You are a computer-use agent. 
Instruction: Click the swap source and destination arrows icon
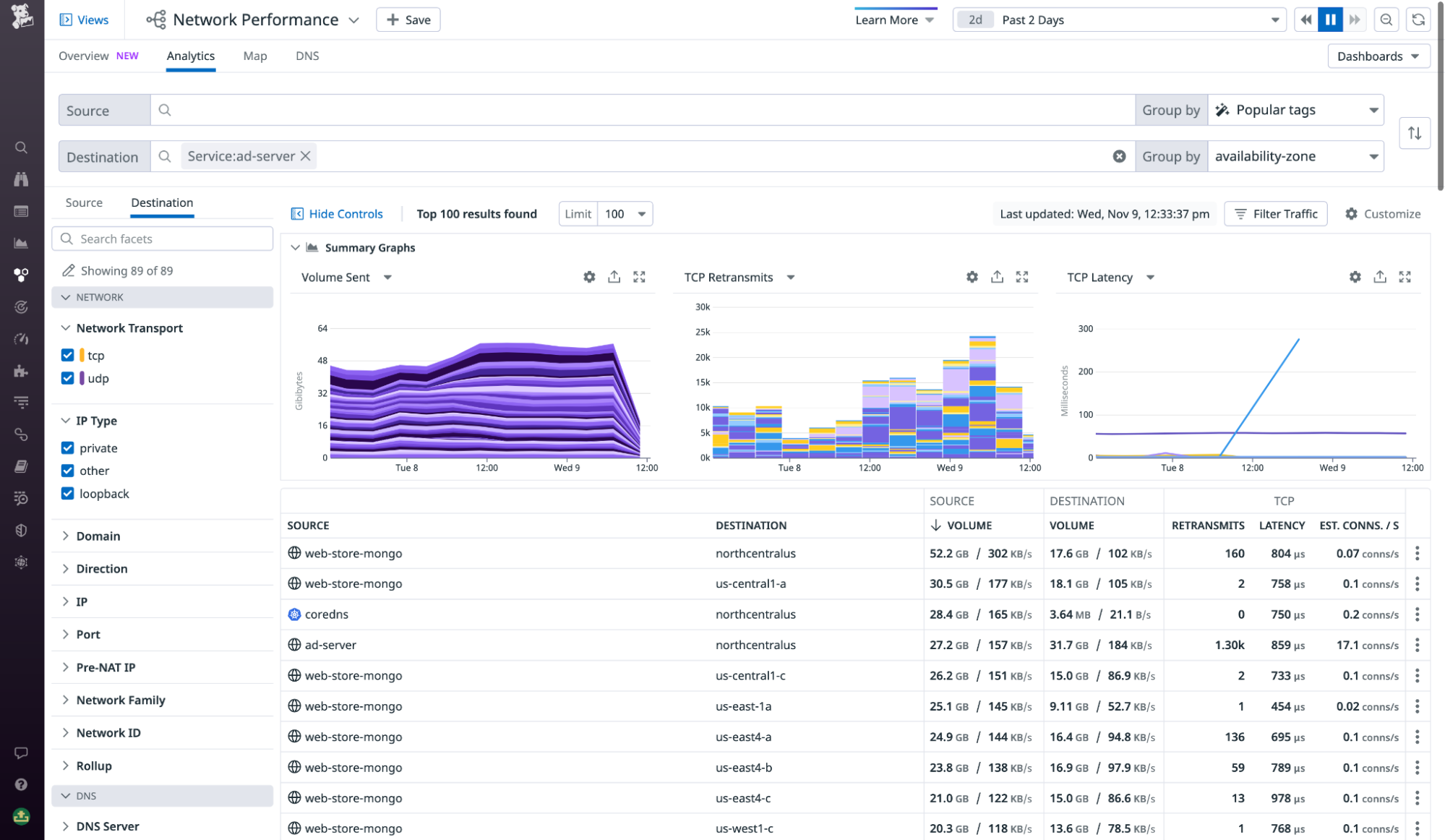click(1414, 133)
